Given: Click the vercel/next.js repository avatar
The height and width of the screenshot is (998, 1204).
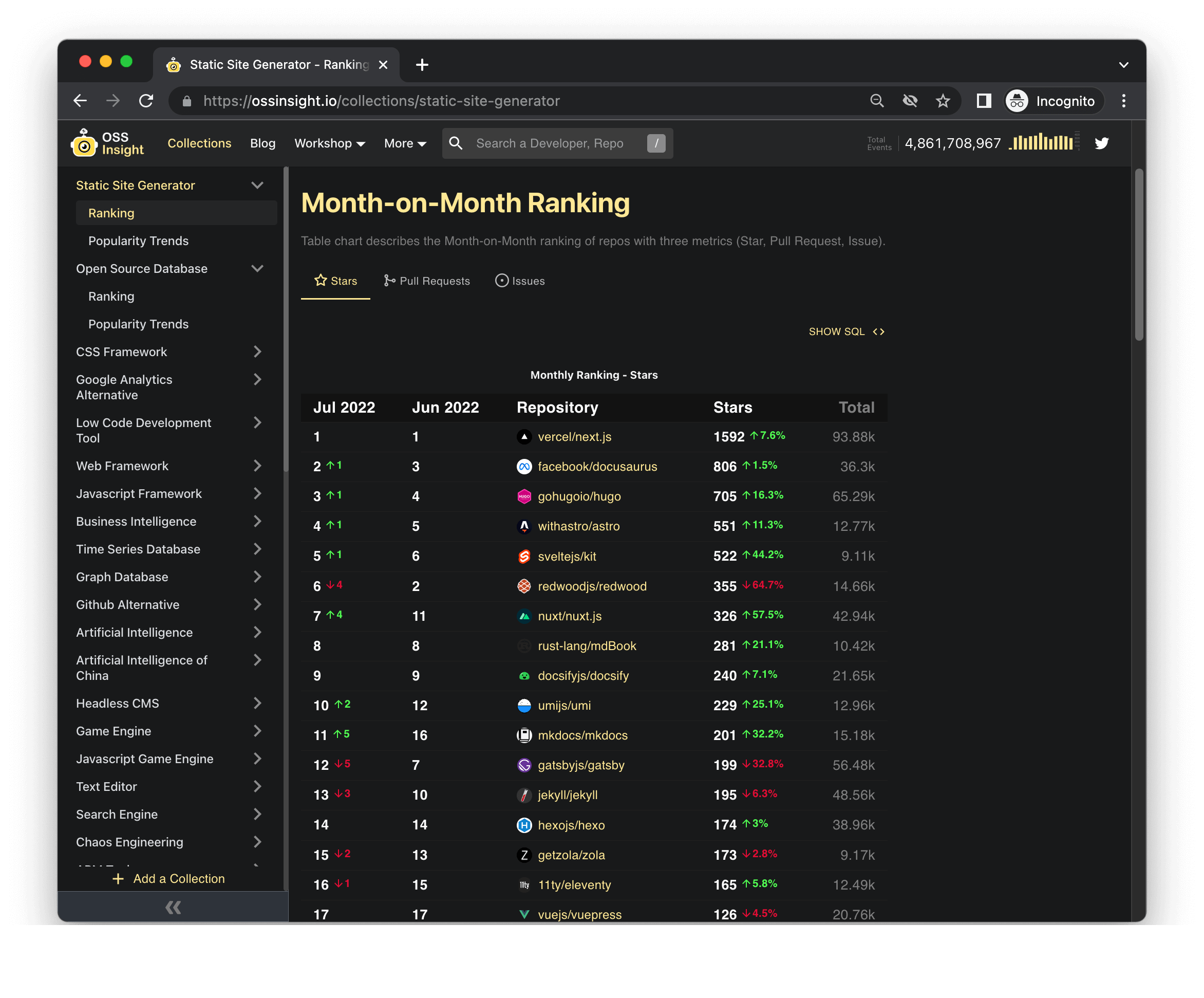Looking at the screenshot, I should click(524, 437).
